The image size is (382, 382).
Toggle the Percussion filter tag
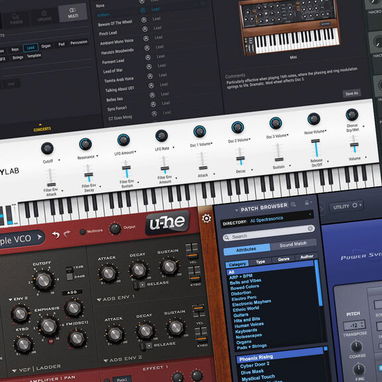click(79, 42)
